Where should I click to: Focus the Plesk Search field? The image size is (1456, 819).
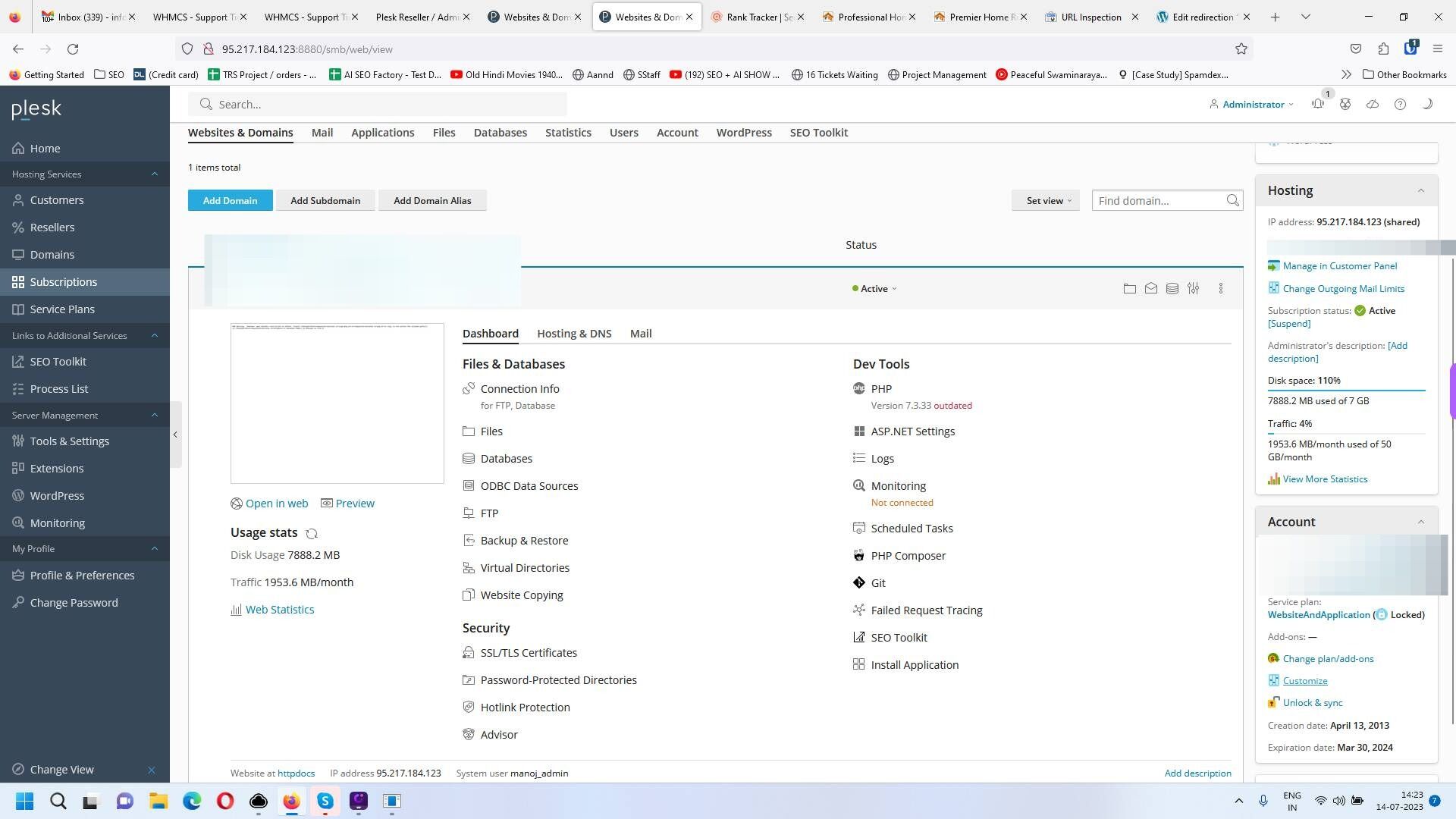378,104
